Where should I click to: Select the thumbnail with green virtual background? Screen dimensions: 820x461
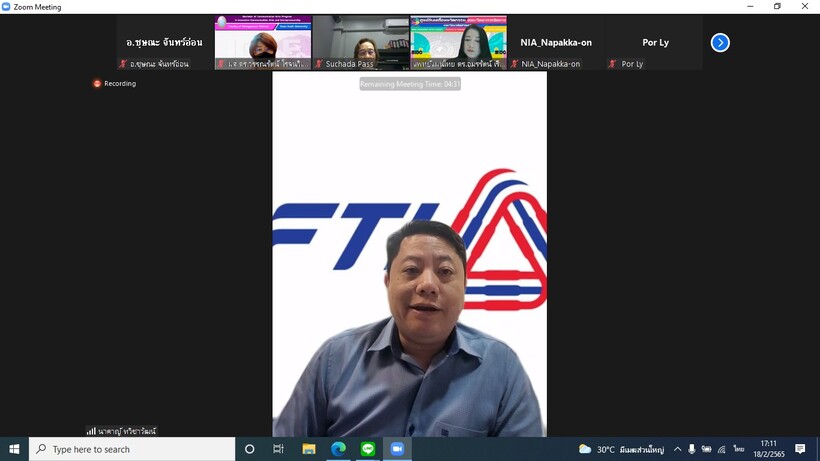click(459, 42)
